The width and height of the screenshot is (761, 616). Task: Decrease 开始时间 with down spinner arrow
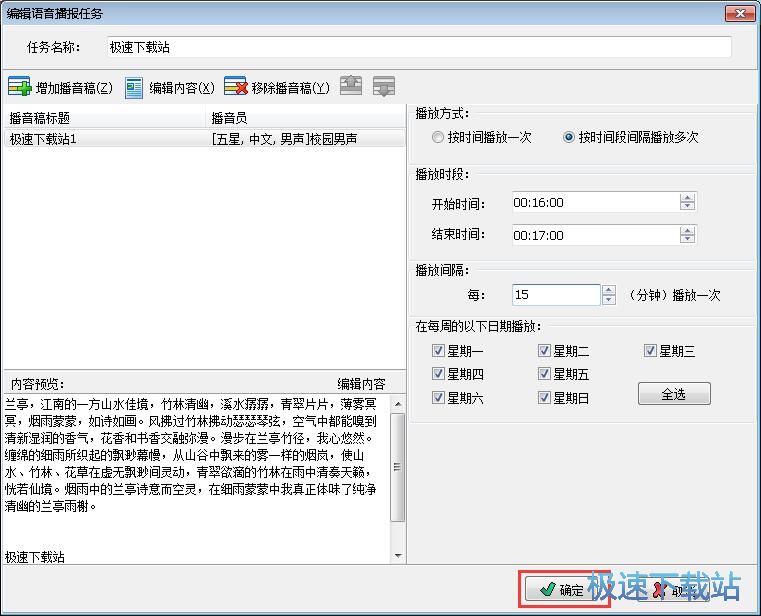(687, 206)
